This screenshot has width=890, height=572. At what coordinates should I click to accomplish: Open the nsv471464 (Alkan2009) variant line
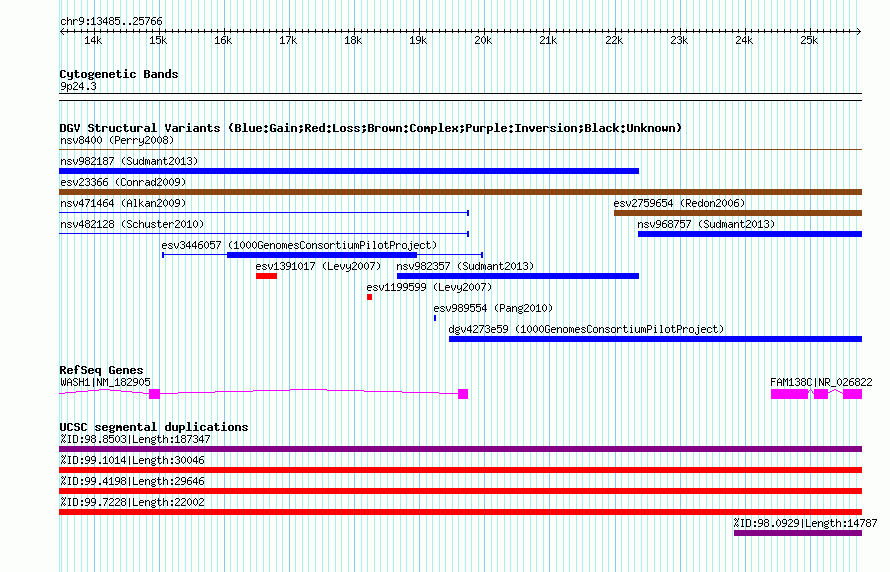pyautogui.click(x=264, y=213)
